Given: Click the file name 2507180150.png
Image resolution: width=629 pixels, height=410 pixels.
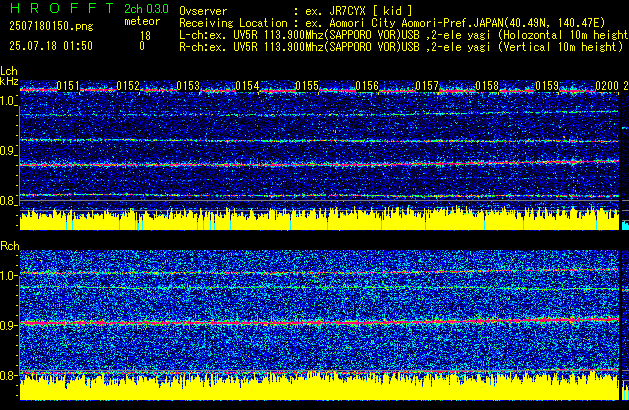Looking at the screenshot, I should coord(51,26).
